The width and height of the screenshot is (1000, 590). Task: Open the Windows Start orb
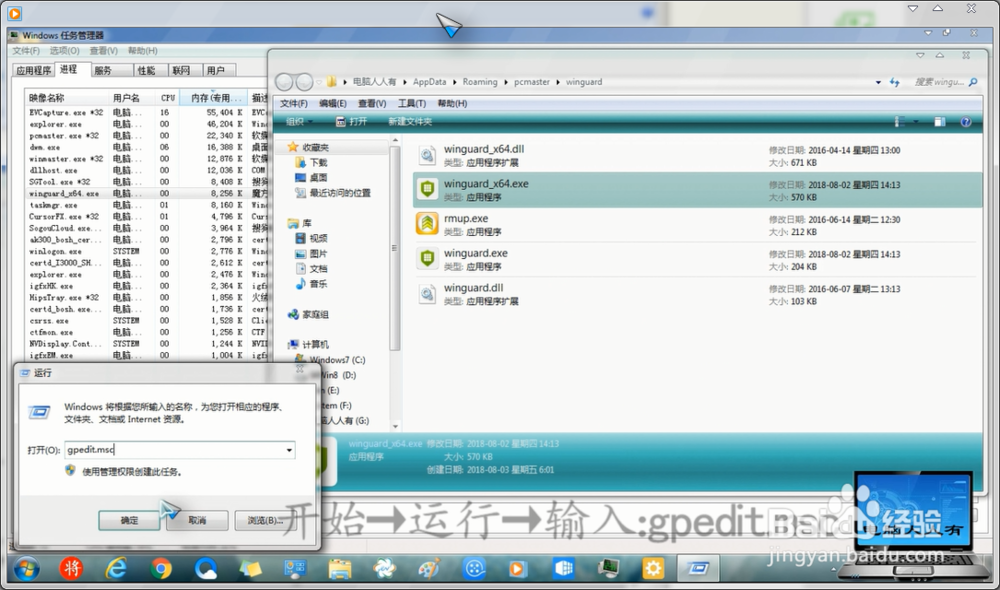(x=26, y=568)
